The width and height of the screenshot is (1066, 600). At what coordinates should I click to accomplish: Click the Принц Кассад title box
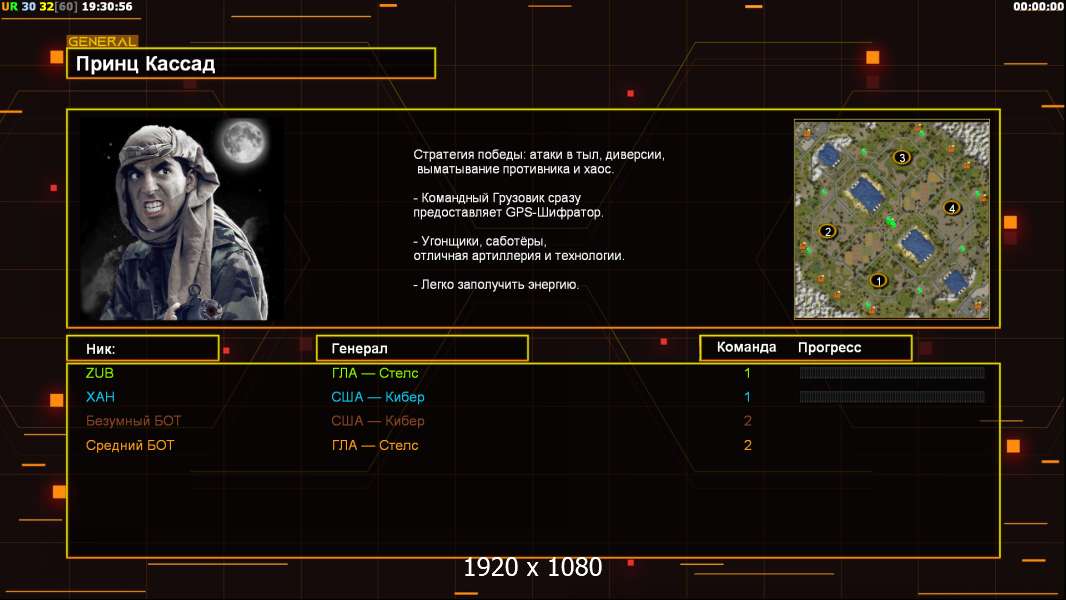(251, 63)
